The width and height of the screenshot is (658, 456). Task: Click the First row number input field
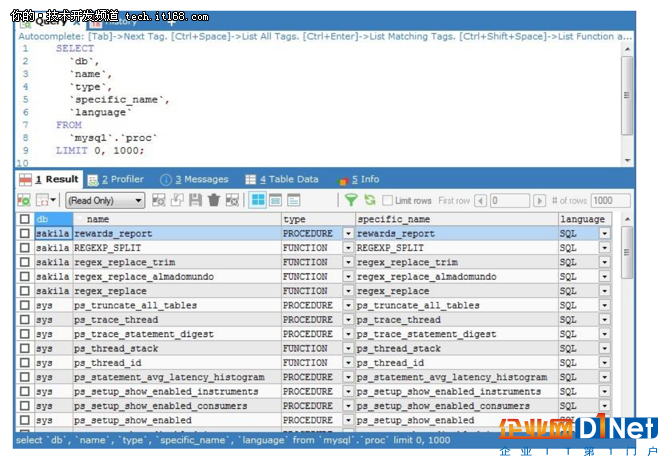click(510, 201)
